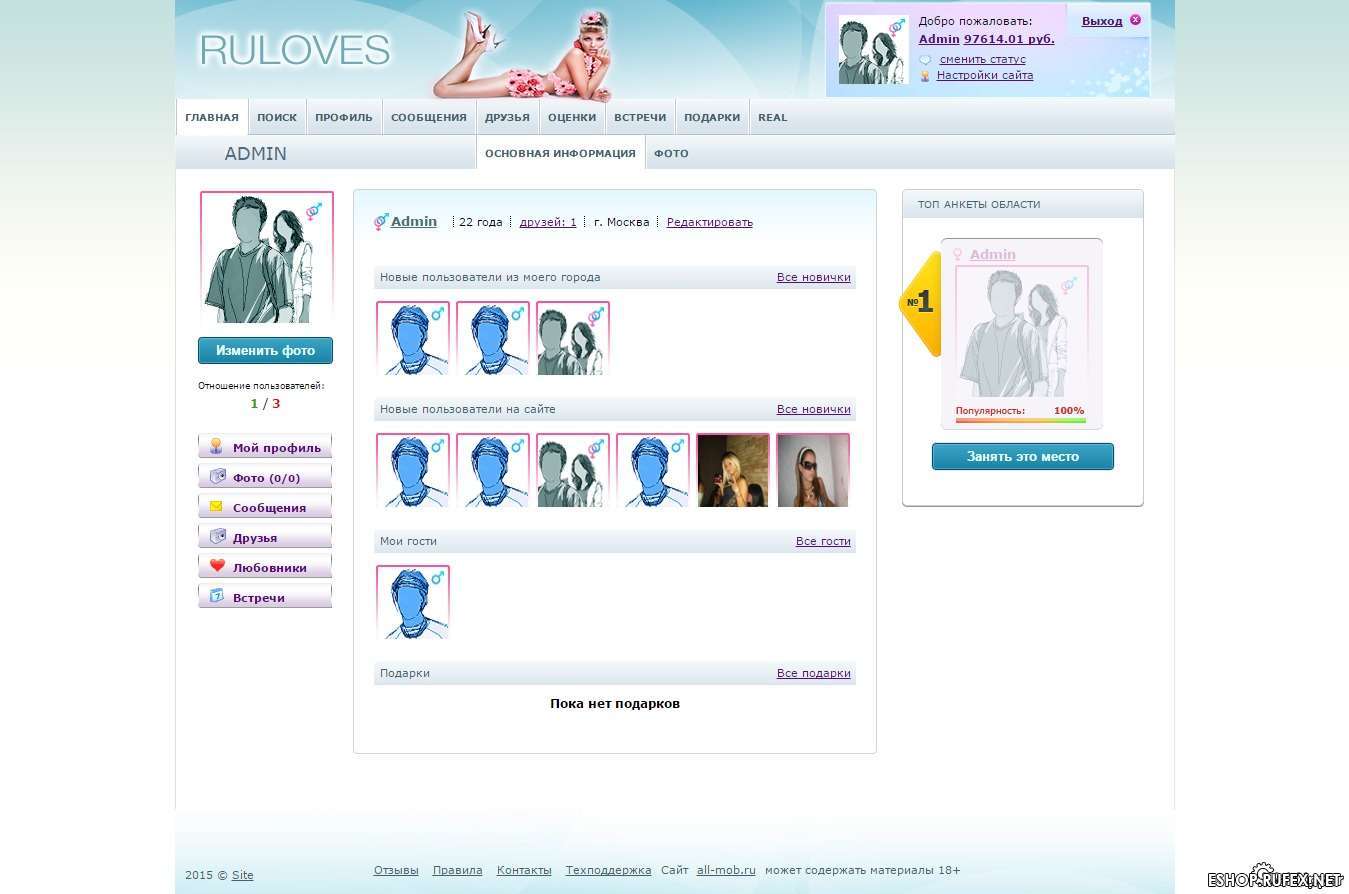Viewport: 1349px width, 894px height.
Task: Click the heart icon beside Любовники
Action: [x=217, y=566]
